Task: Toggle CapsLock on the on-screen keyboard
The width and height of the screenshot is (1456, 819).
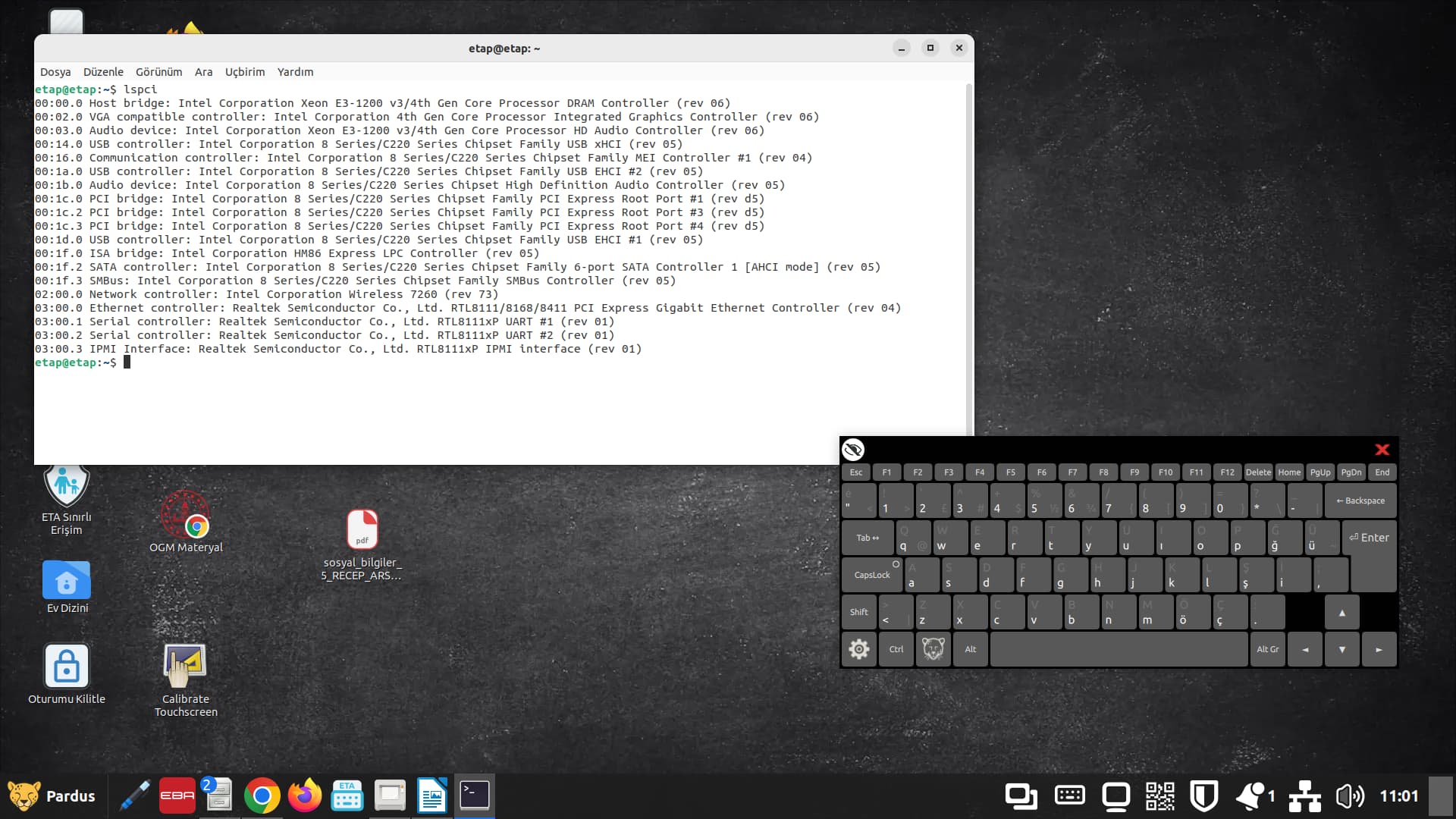Action: coord(872,575)
